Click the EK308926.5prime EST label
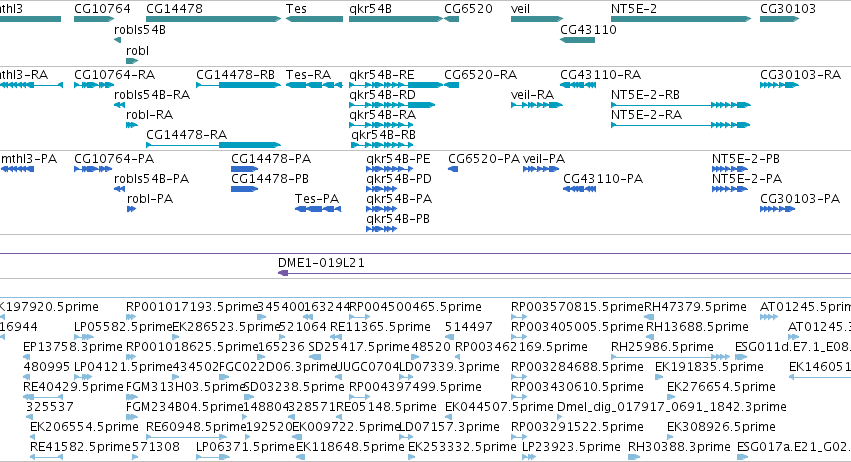Image resolution: width=851 pixels, height=462 pixels. tap(721, 427)
